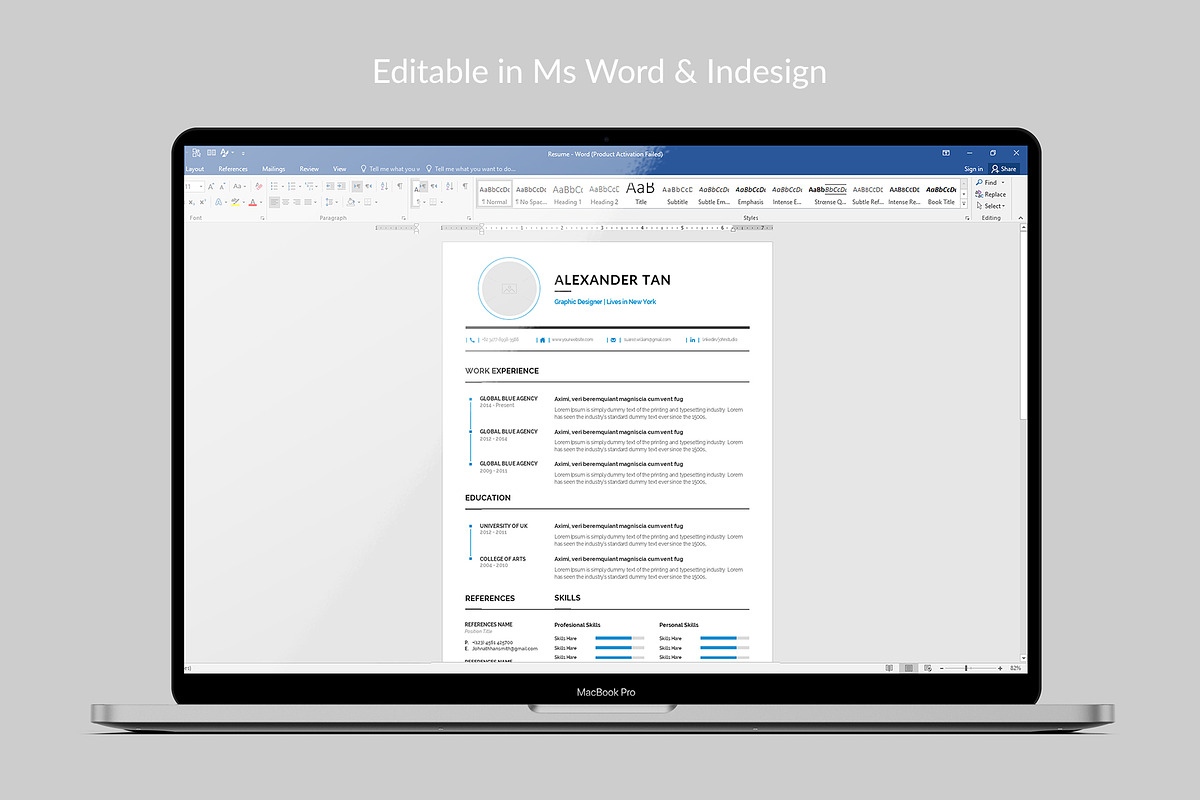Switch to Web Layout view
The width and height of the screenshot is (1200, 800).
click(x=929, y=667)
